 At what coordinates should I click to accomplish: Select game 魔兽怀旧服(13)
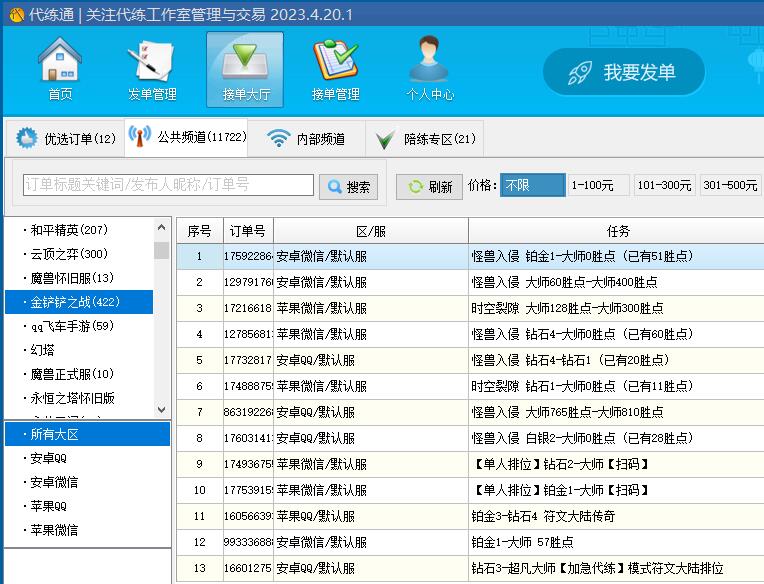(79, 278)
